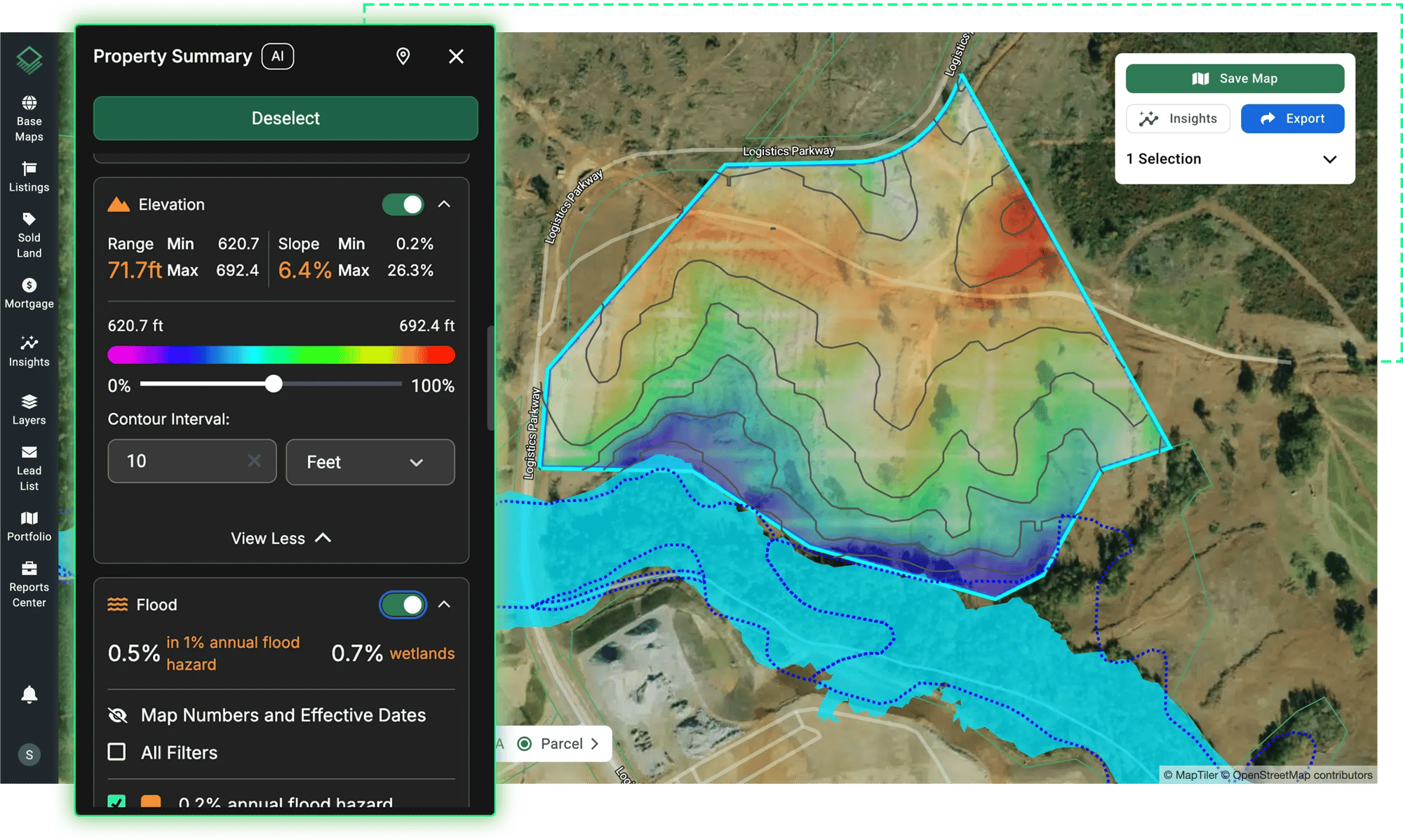Open Insights in the left sidebar
Image resolution: width=1403 pixels, height=840 pixels.
[29, 352]
